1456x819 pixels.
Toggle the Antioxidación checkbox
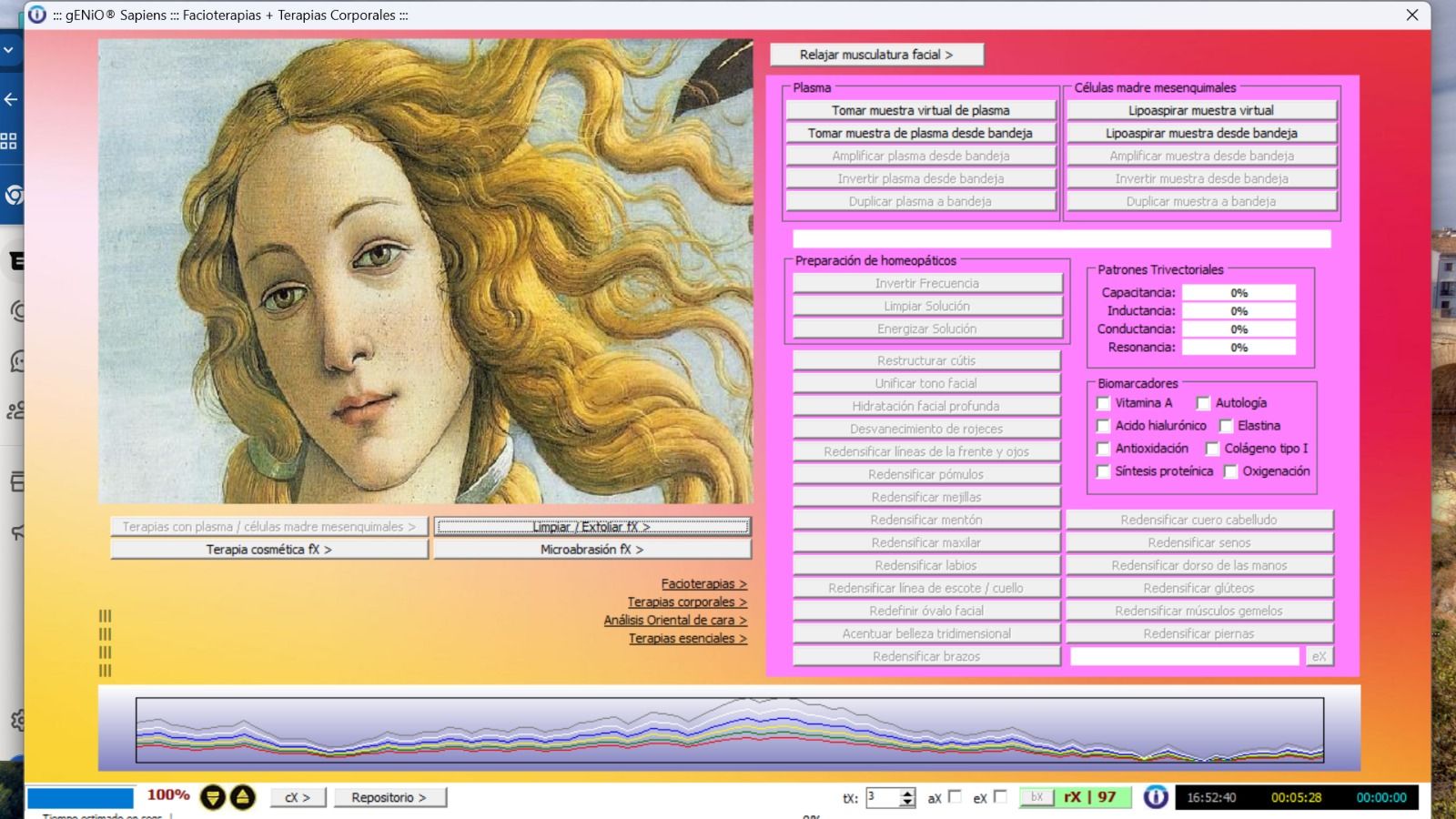(x=1103, y=449)
